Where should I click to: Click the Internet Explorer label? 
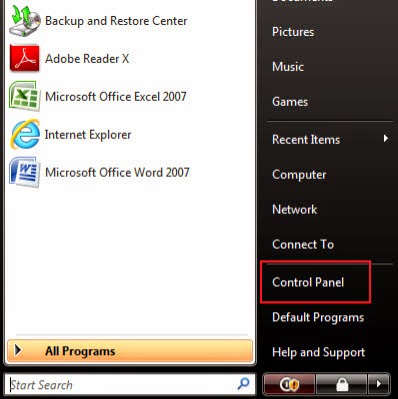click(x=88, y=135)
